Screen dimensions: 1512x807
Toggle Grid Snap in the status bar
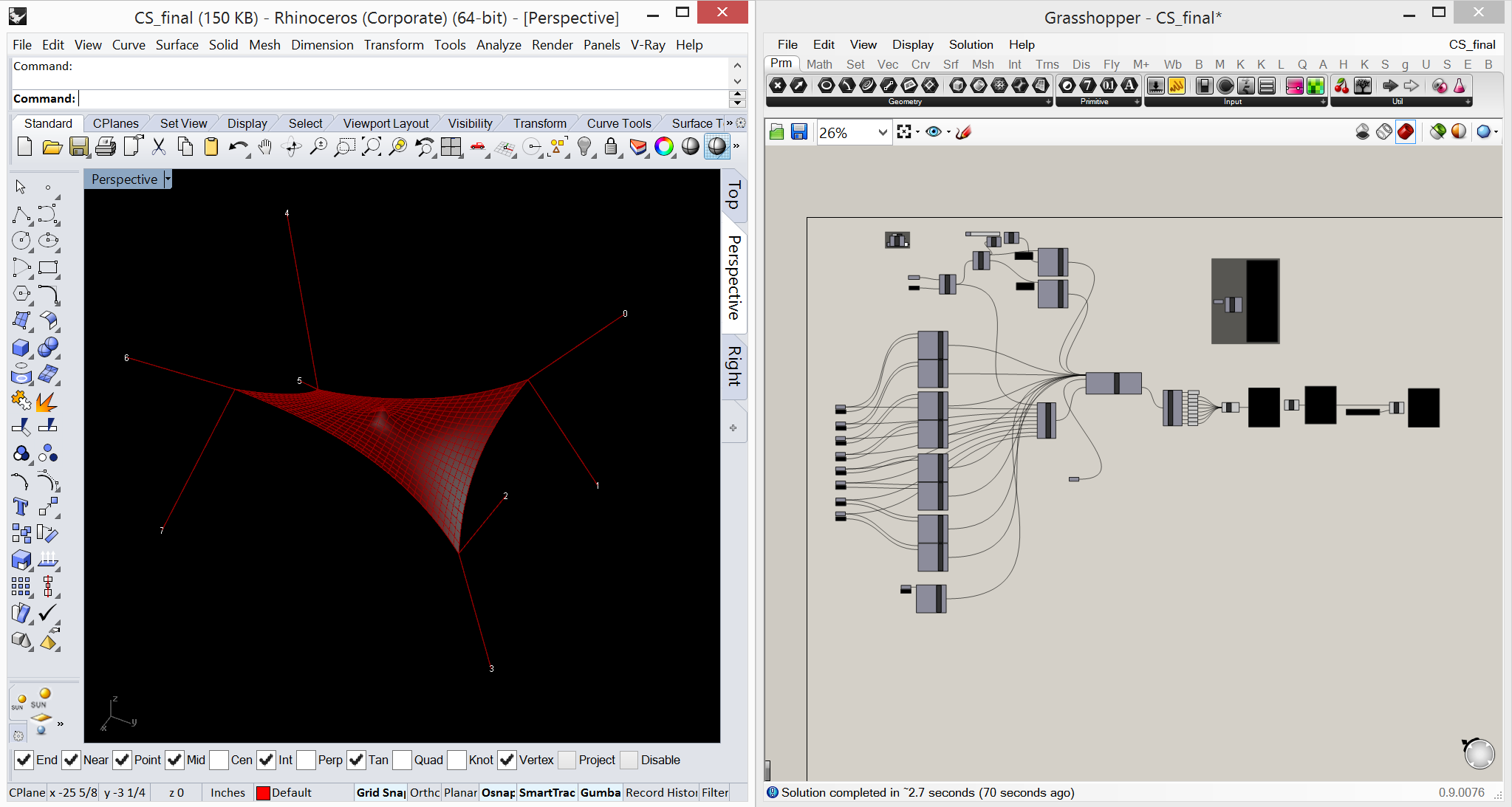point(380,792)
